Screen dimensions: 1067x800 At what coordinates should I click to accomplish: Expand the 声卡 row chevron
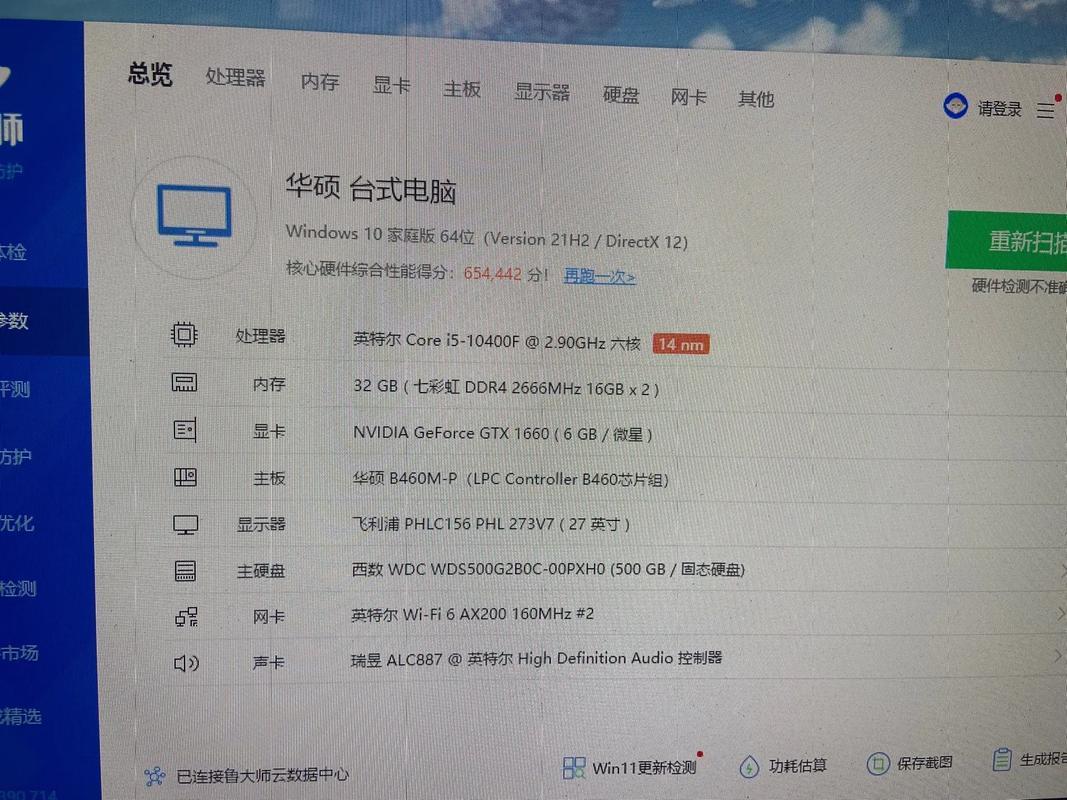(x=1057, y=656)
